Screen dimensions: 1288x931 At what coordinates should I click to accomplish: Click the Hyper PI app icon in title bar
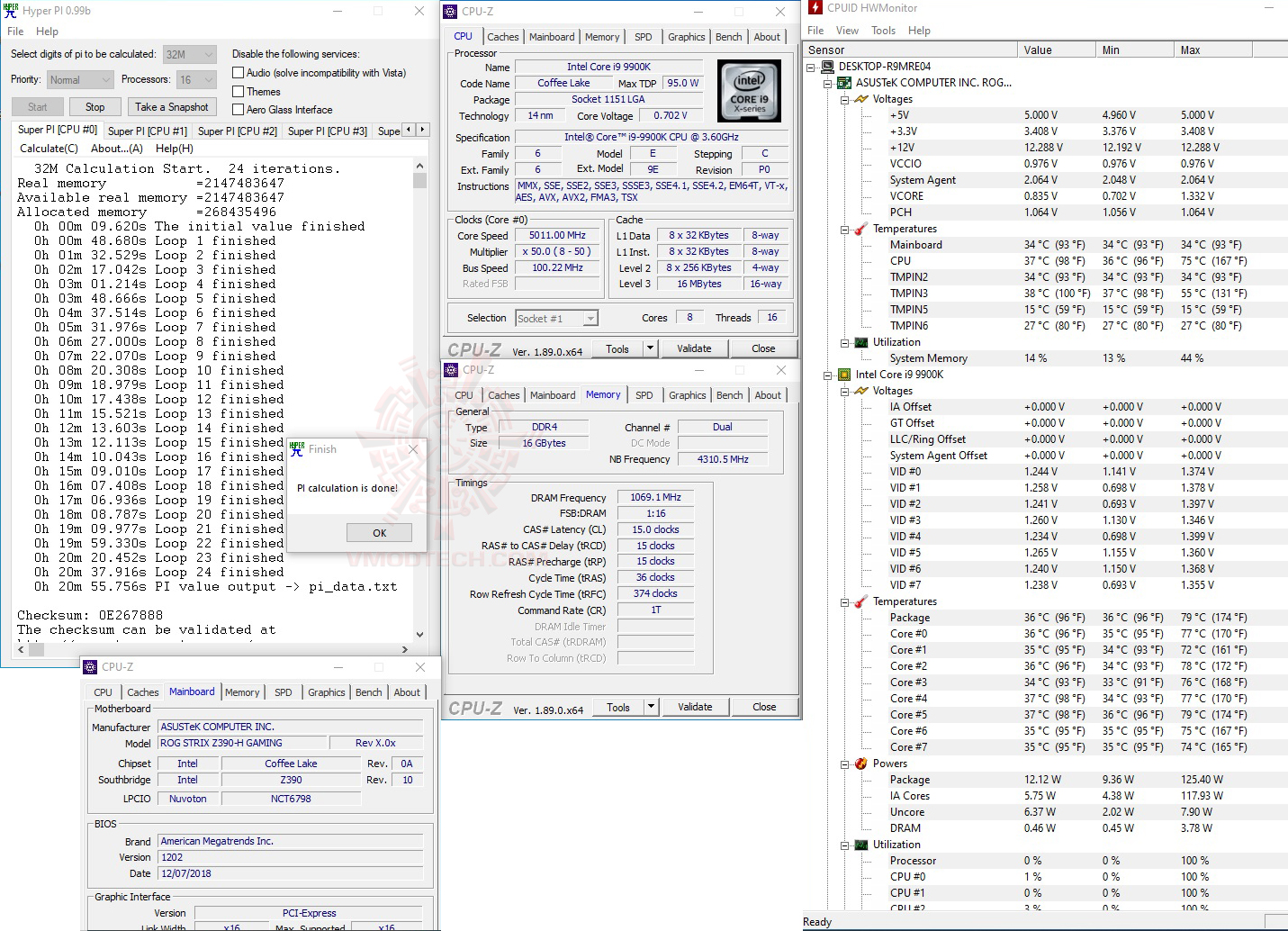(x=11, y=11)
